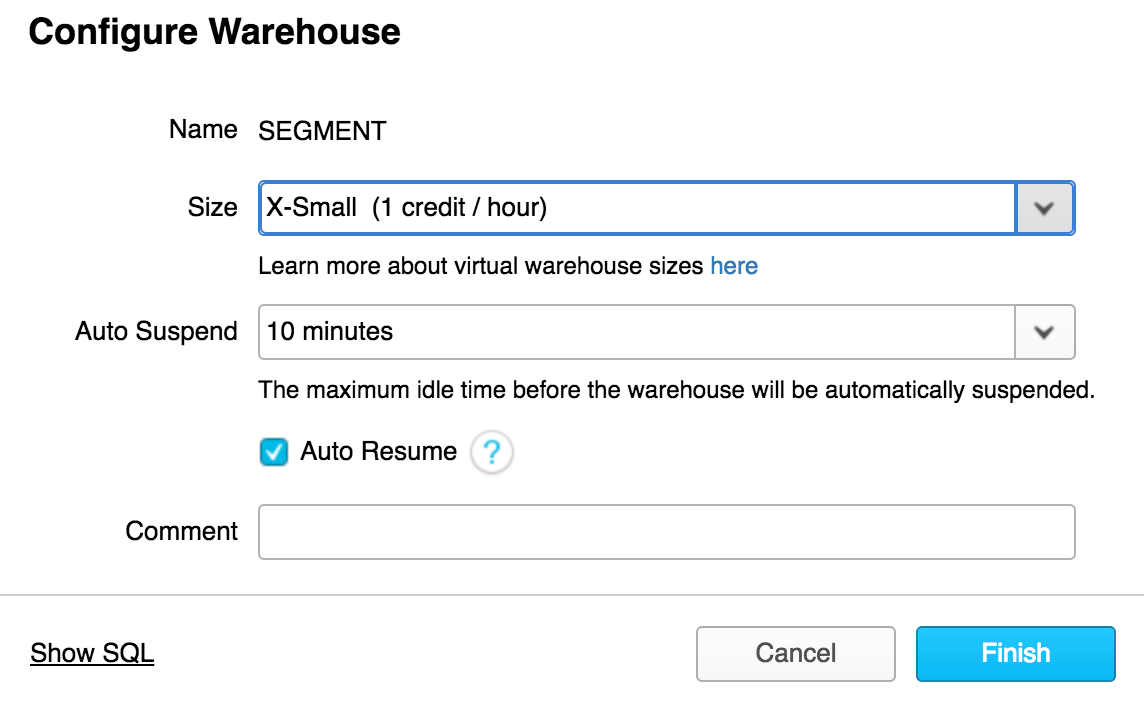Click the Comment field label

click(x=181, y=531)
